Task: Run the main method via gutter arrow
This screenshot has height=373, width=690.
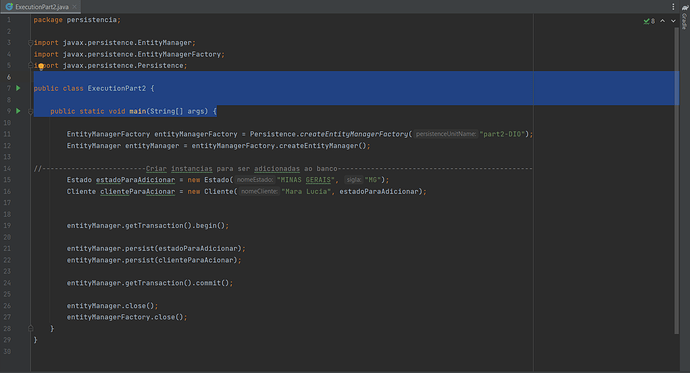Action: (18, 111)
